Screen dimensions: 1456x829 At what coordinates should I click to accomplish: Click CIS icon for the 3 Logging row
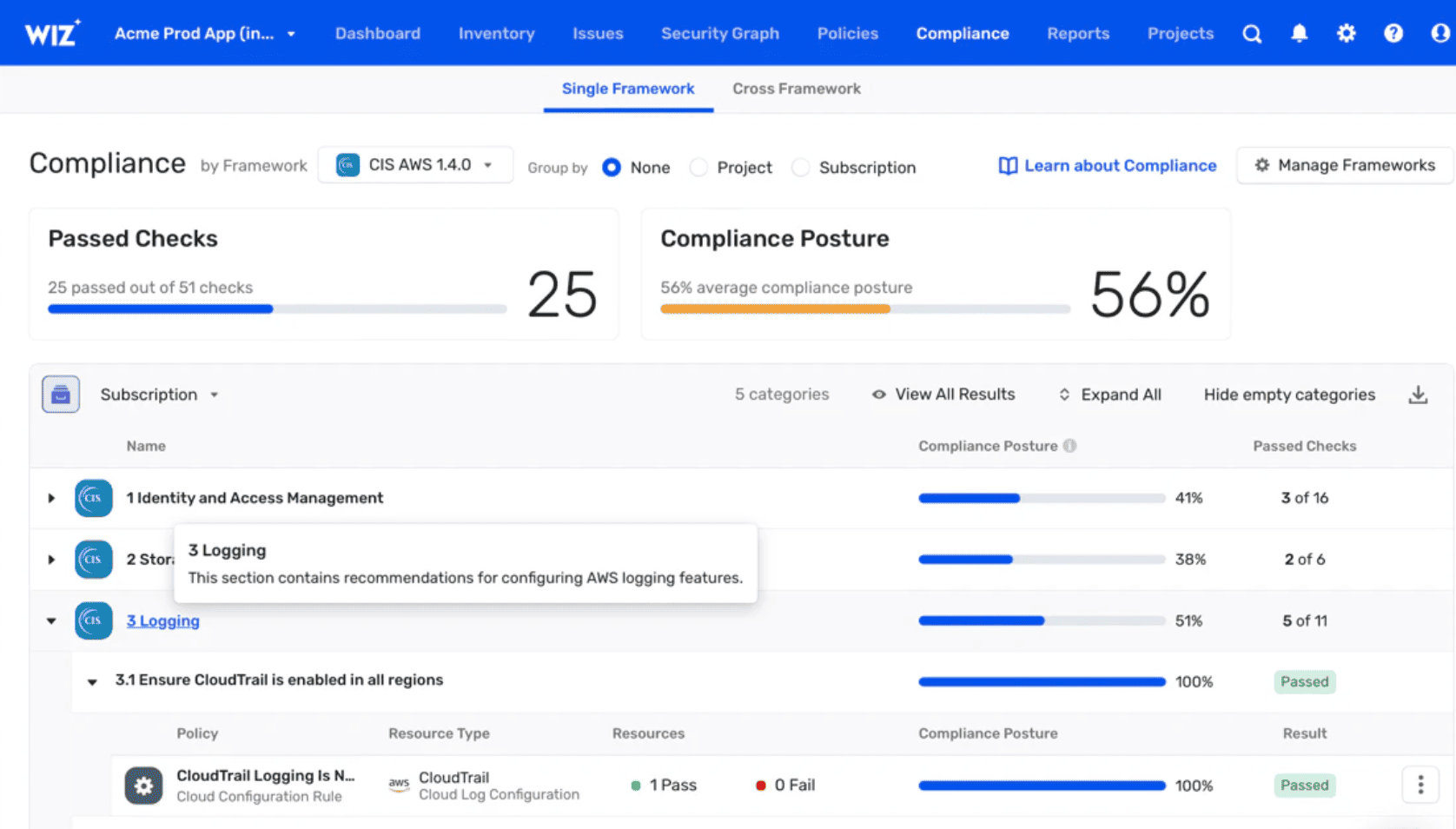93,620
